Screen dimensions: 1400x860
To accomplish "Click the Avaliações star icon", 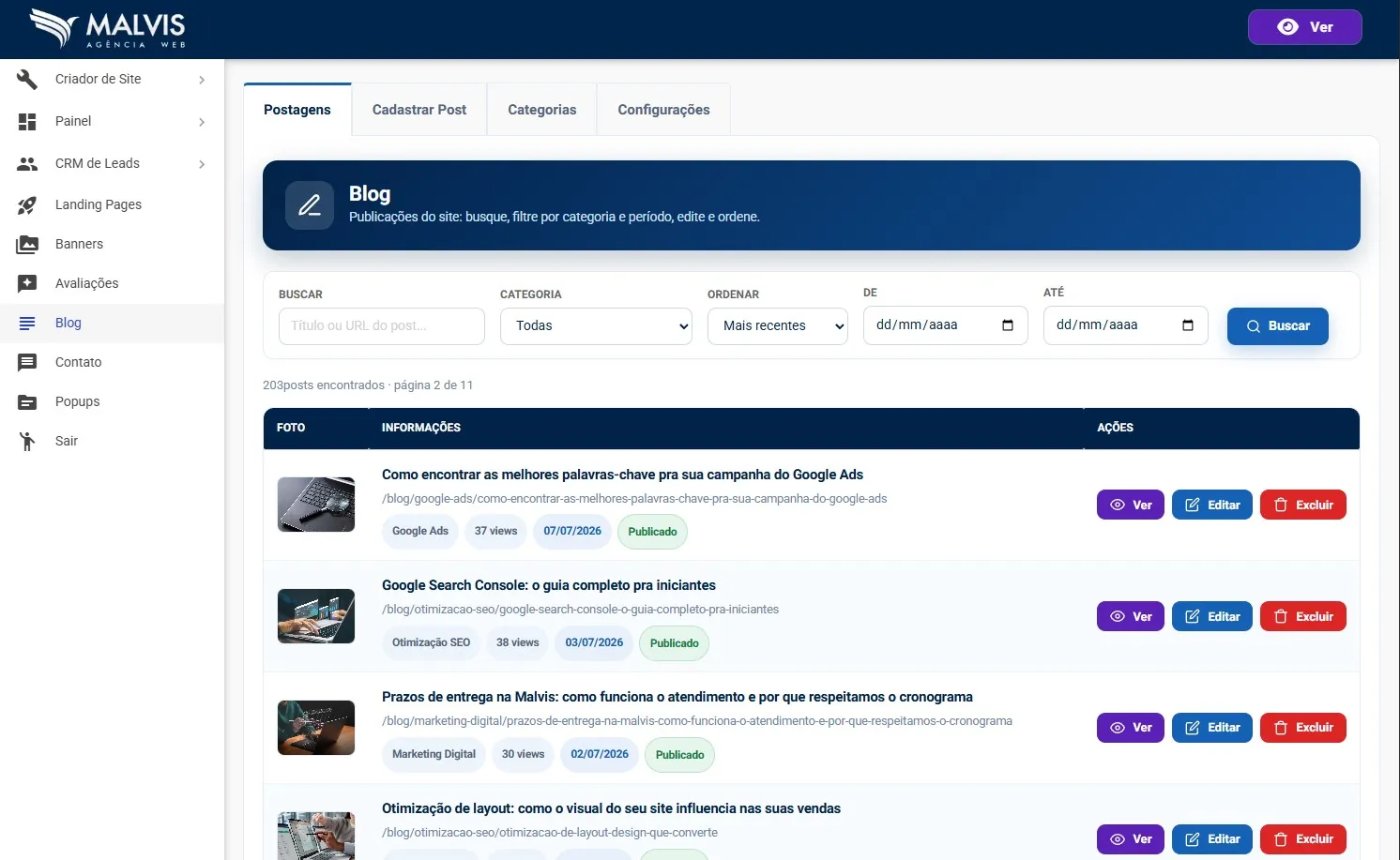I will pyautogui.click(x=27, y=283).
